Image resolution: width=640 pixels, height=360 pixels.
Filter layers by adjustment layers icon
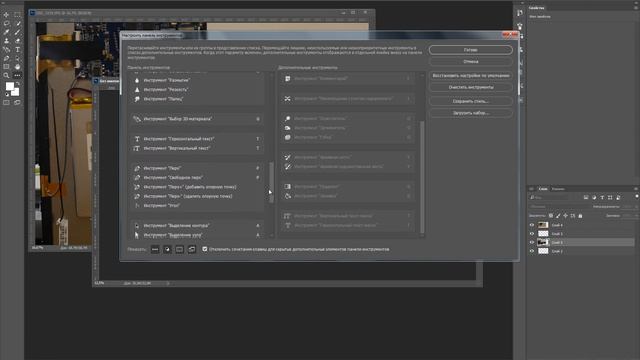pyautogui.click(x=594, y=198)
